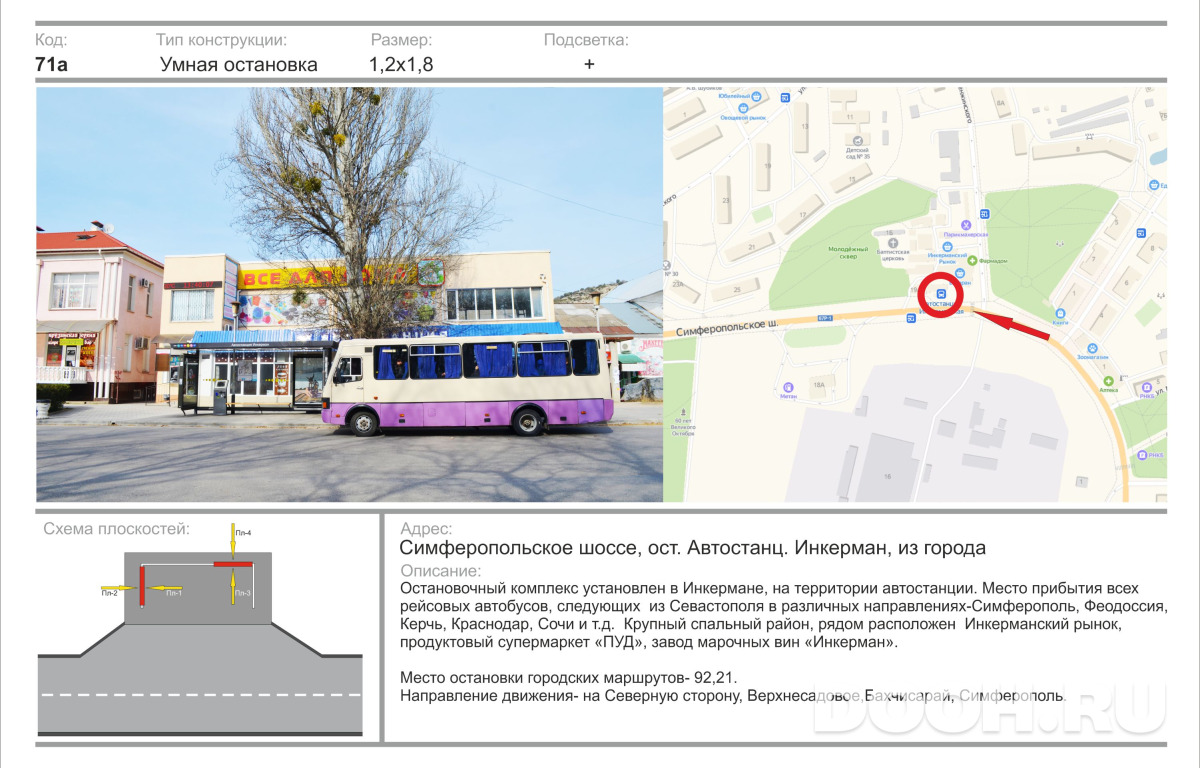Click the green Аптека cross icon
The height and width of the screenshot is (768, 1200).
point(1108,380)
